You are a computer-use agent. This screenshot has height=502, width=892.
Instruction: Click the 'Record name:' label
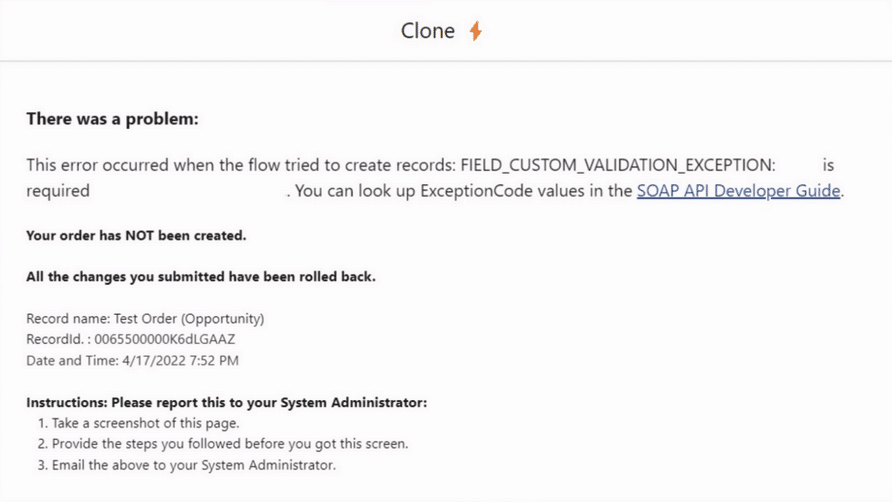coord(68,319)
